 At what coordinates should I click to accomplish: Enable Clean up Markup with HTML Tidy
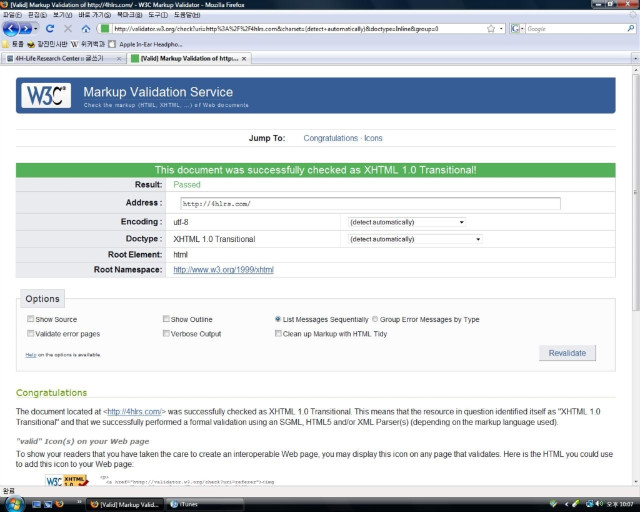278,333
